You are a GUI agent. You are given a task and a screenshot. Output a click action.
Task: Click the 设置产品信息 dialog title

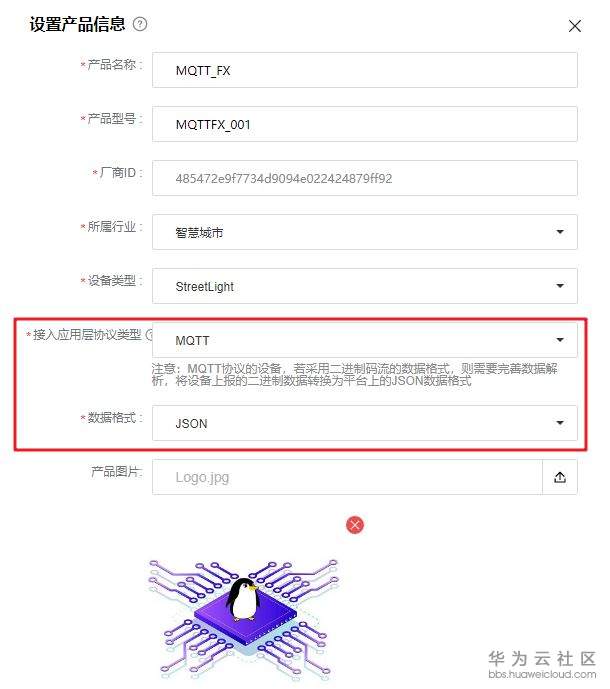[x=77, y=24]
